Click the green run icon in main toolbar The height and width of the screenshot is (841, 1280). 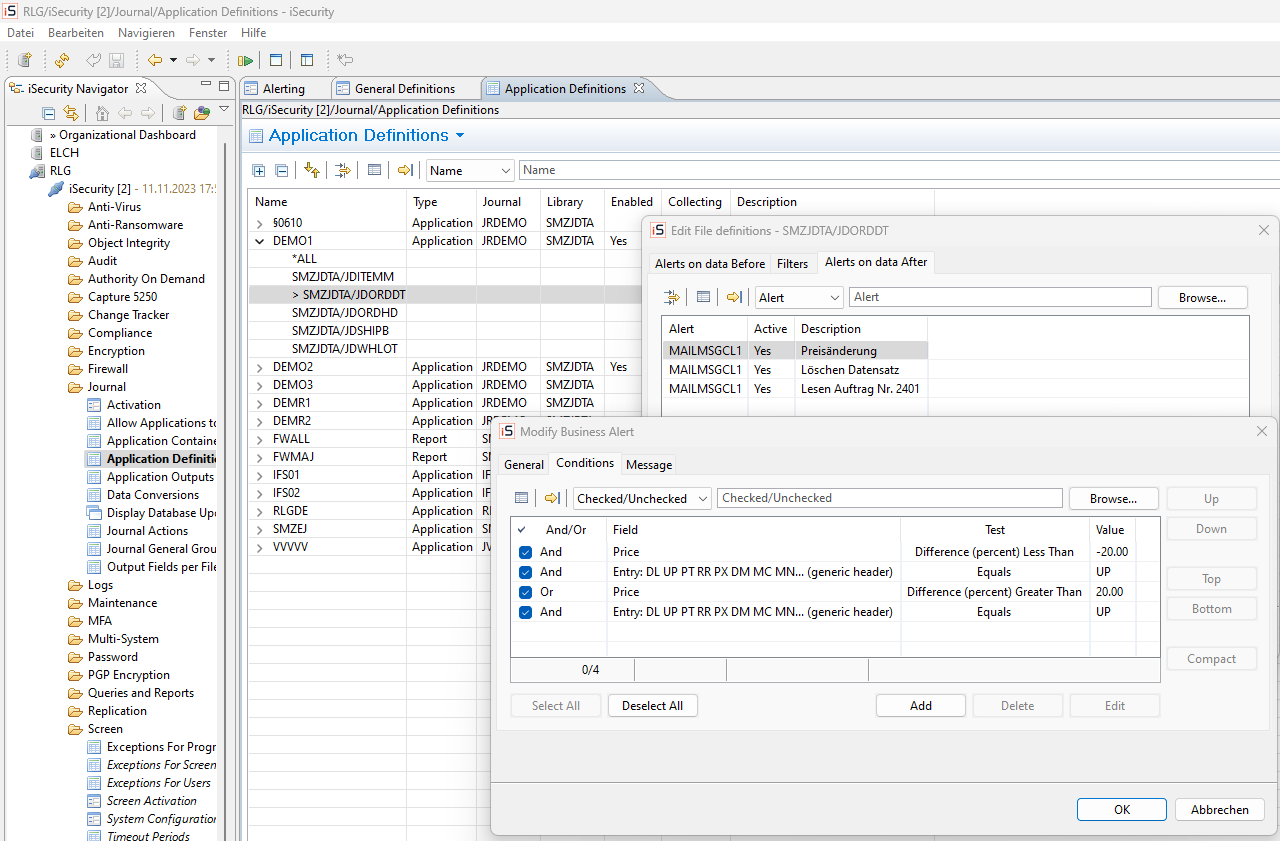click(245, 60)
